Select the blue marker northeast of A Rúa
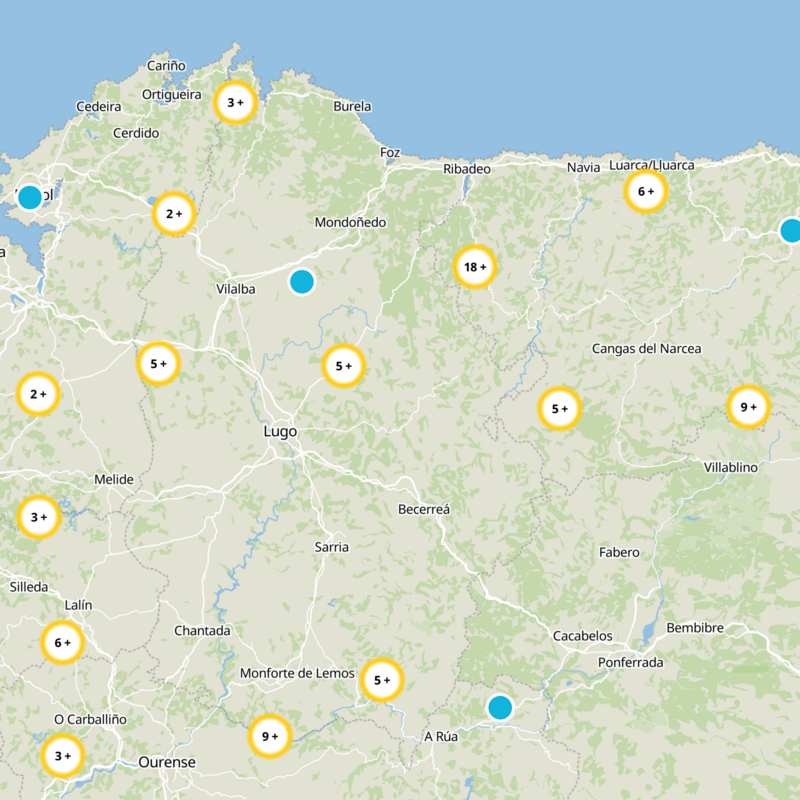This screenshot has height=800, width=800. pyautogui.click(x=500, y=708)
